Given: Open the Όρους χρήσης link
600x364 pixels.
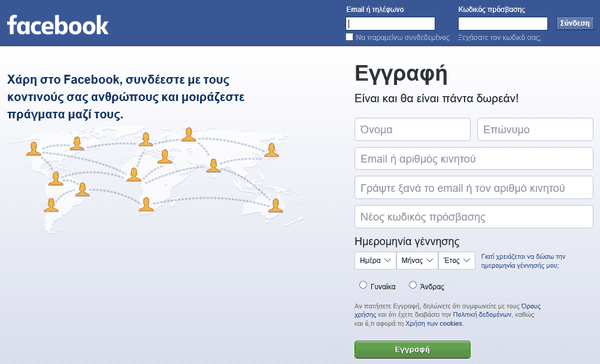Looking at the screenshot, I should tap(531, 306).
